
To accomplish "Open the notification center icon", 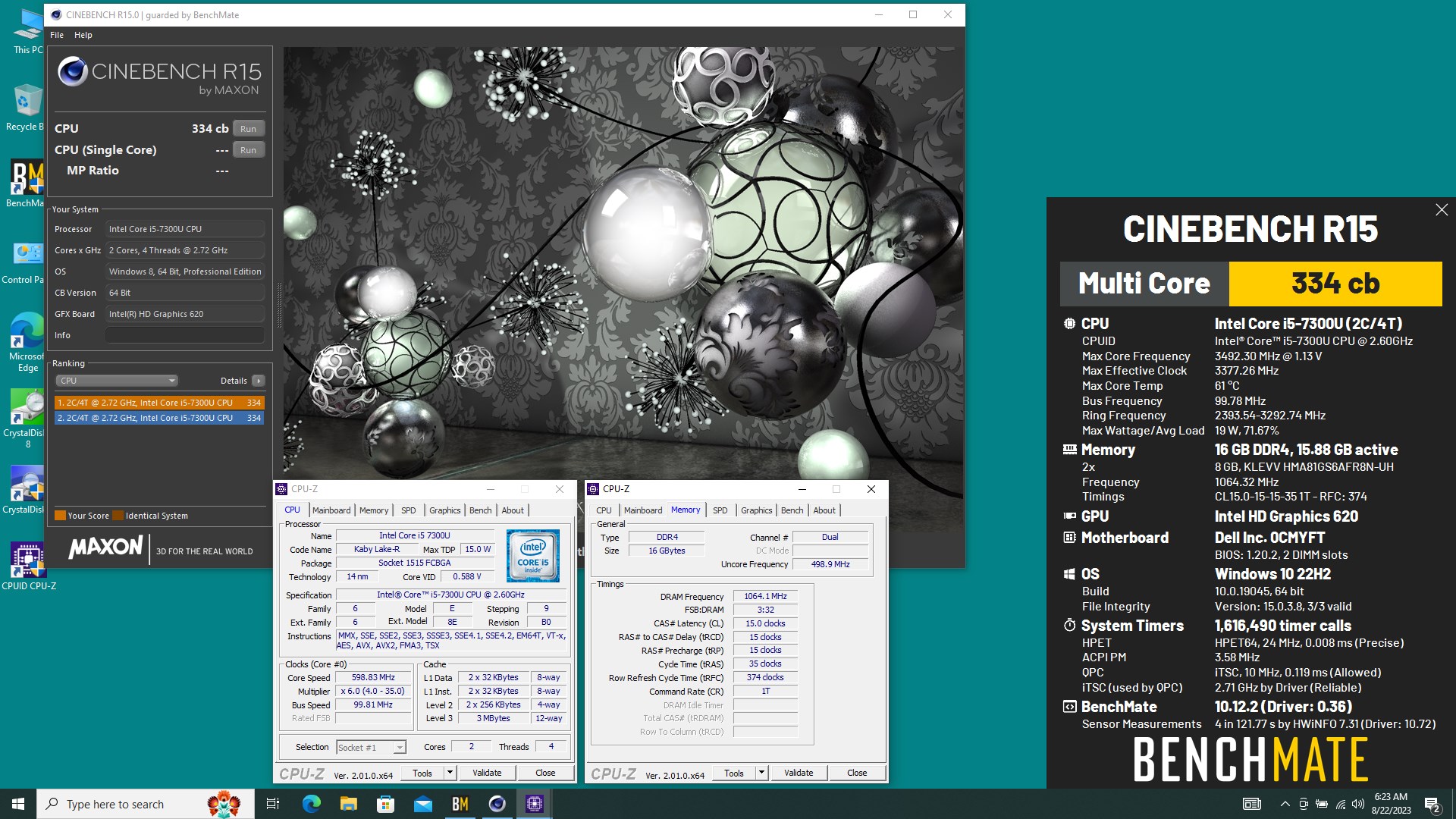I will (1432, 804).
